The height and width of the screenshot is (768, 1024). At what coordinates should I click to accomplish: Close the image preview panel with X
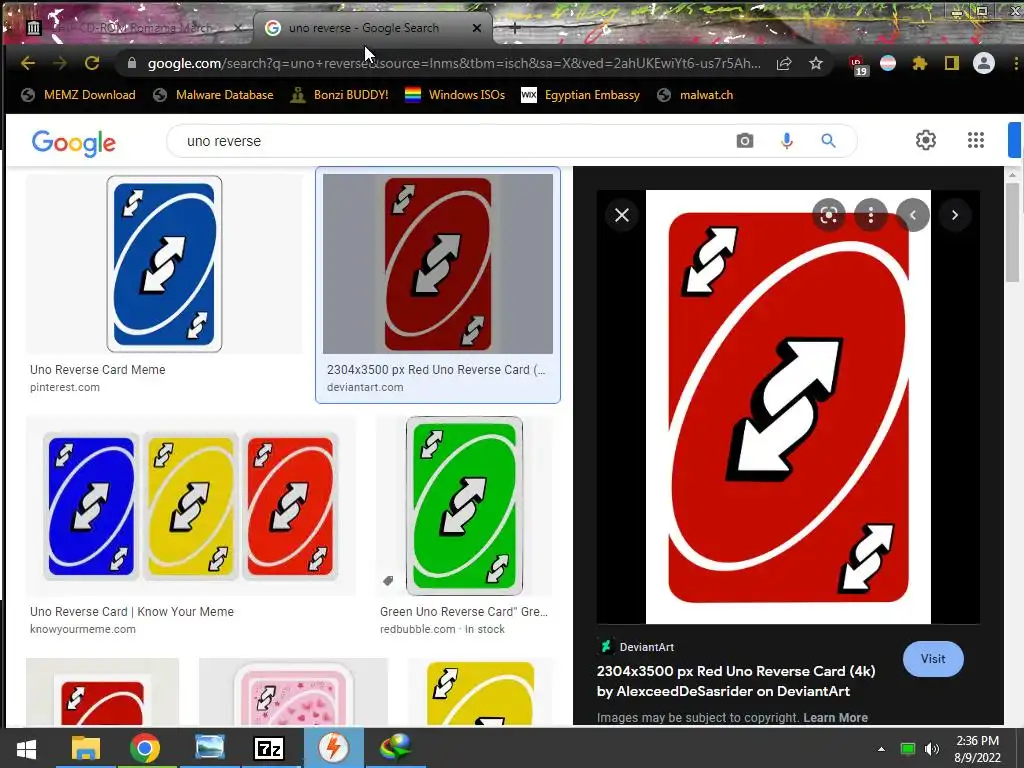coord(622,215)
